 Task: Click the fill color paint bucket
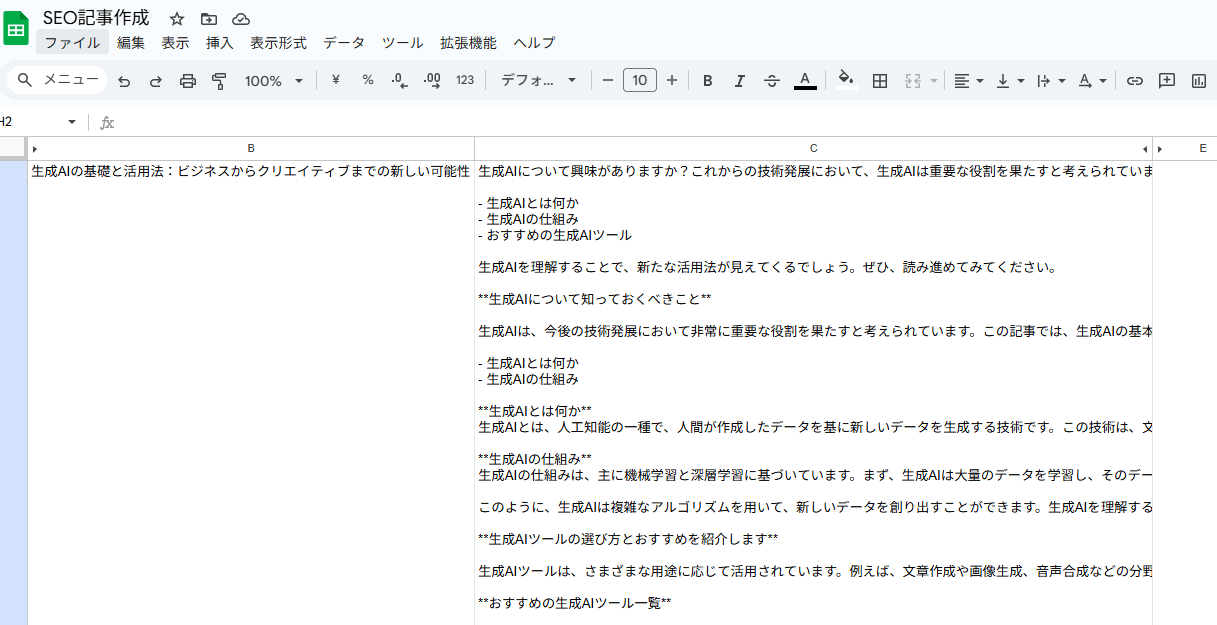tap(846, 80)
